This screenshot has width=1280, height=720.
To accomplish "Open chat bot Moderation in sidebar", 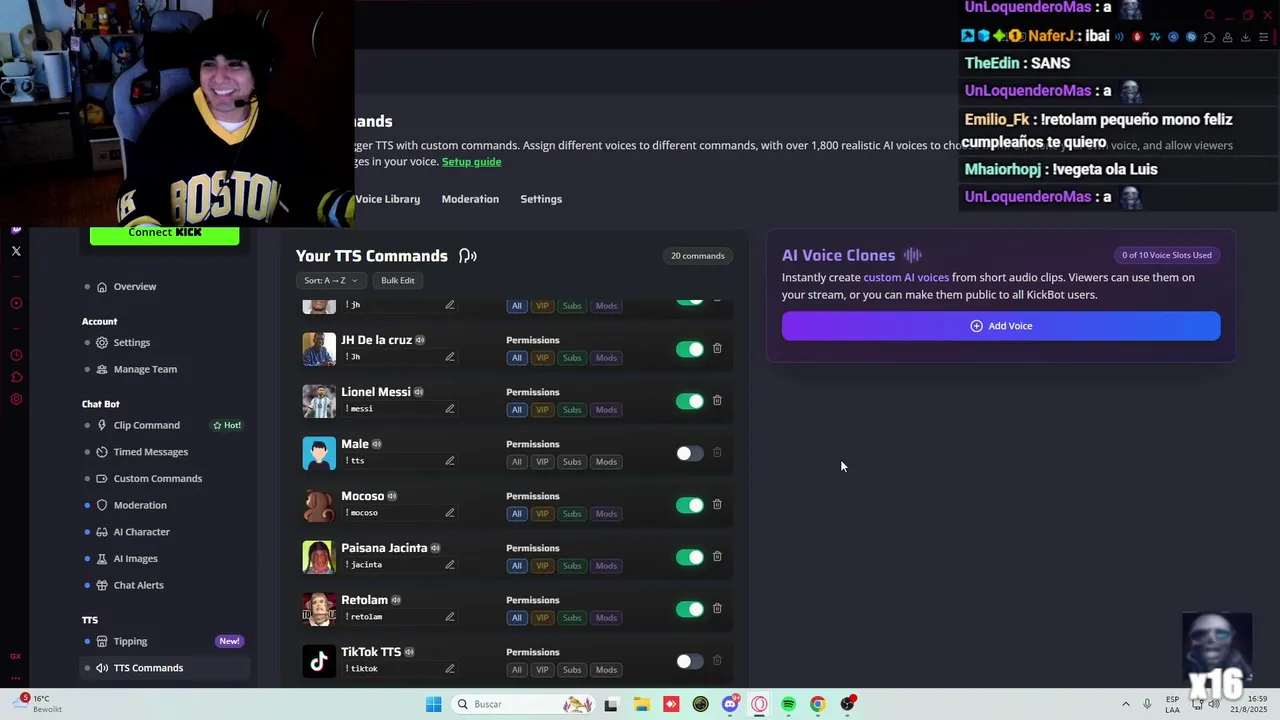I will [x=140, y=505].
